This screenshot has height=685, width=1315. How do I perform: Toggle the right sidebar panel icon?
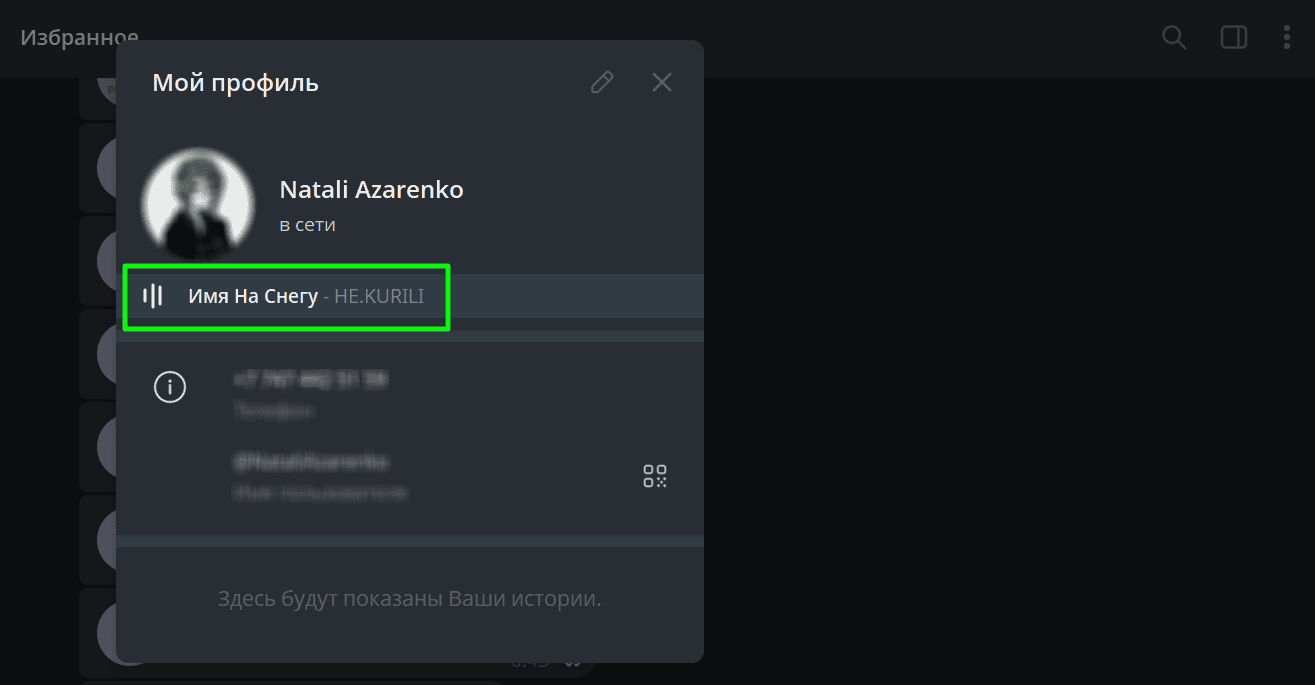1233,38
